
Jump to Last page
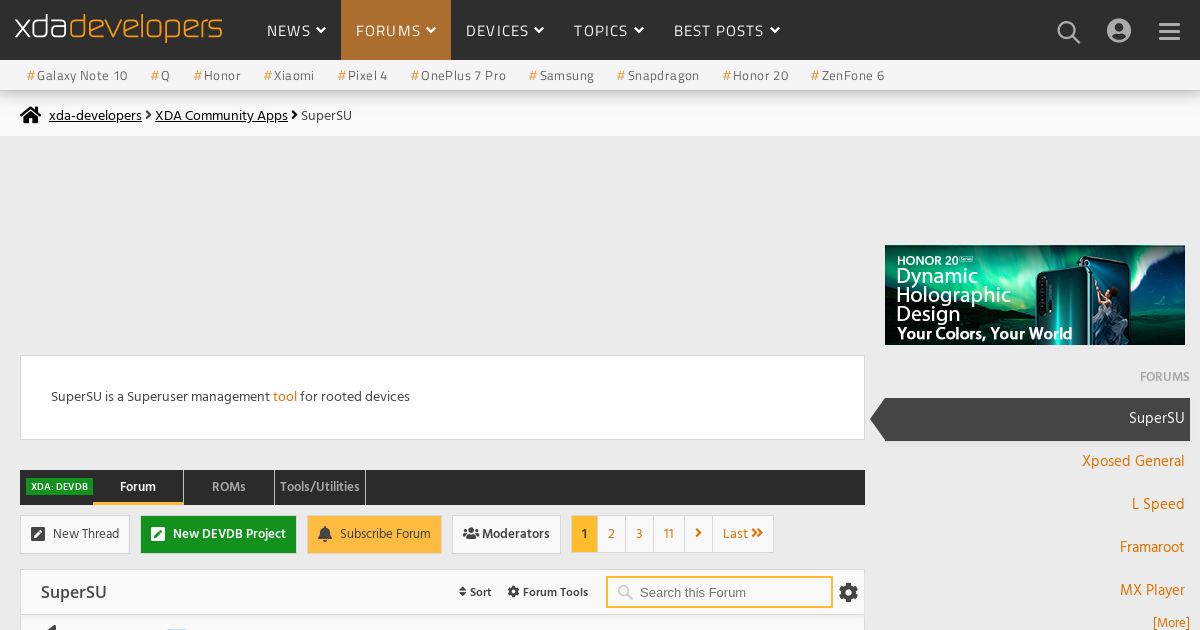click(x=743, y=534)
